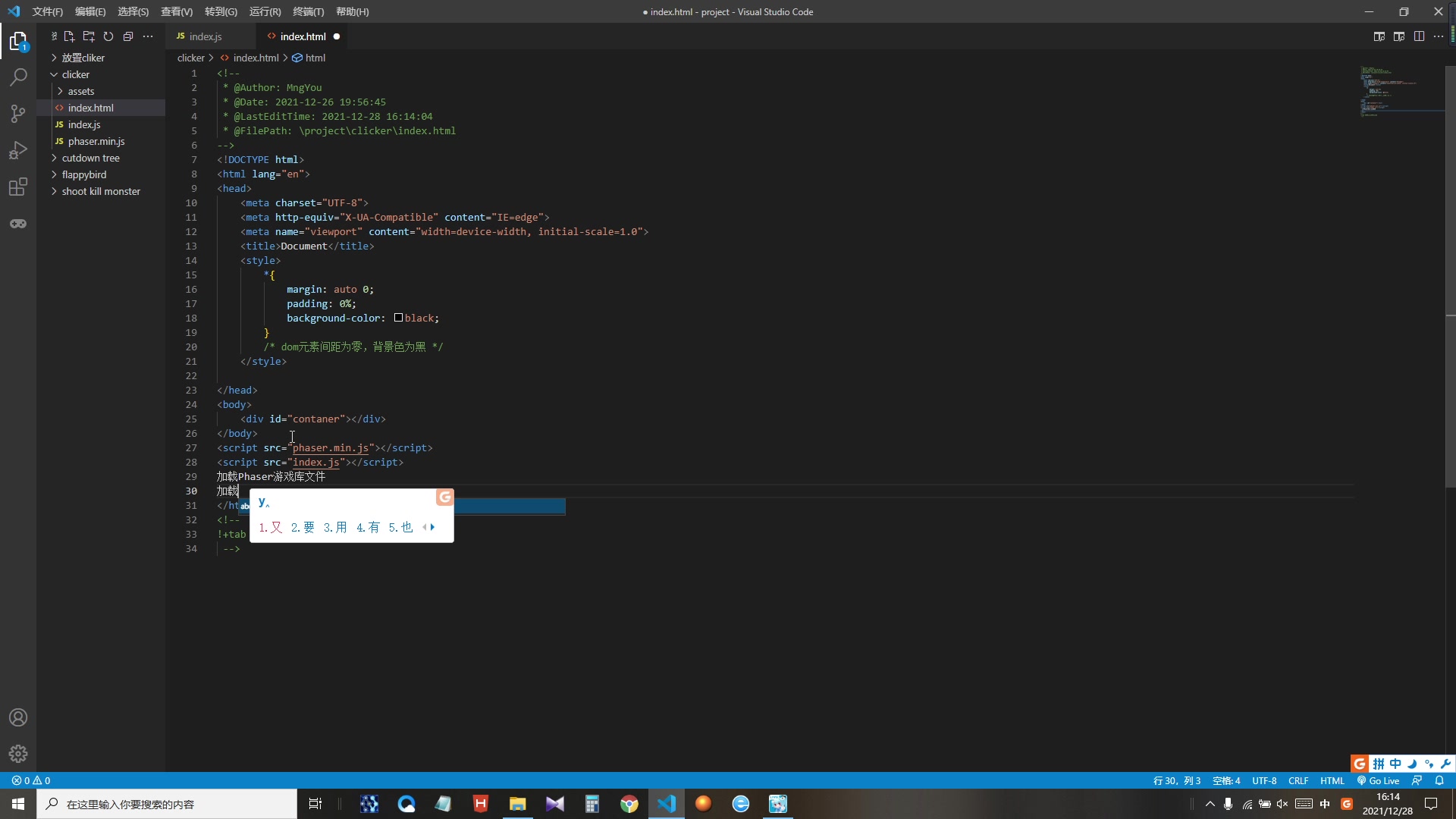This screenshot has height=819, width=1456.
Task: Collapse all folders in explorer
Action: (128, 36)
